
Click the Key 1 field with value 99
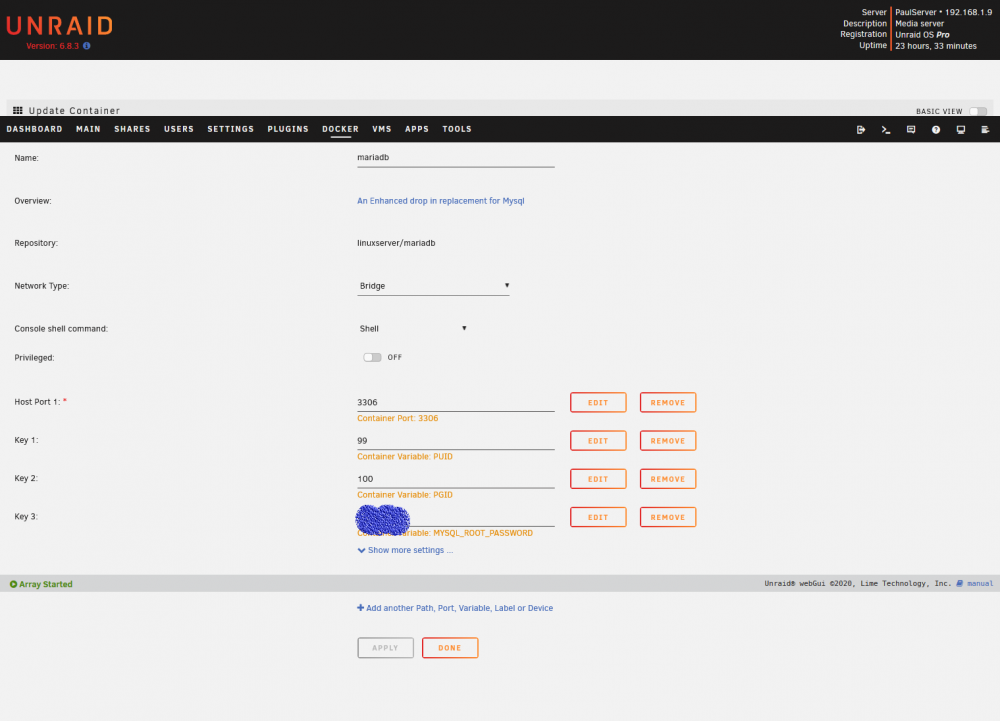click(x=455, y=441)
